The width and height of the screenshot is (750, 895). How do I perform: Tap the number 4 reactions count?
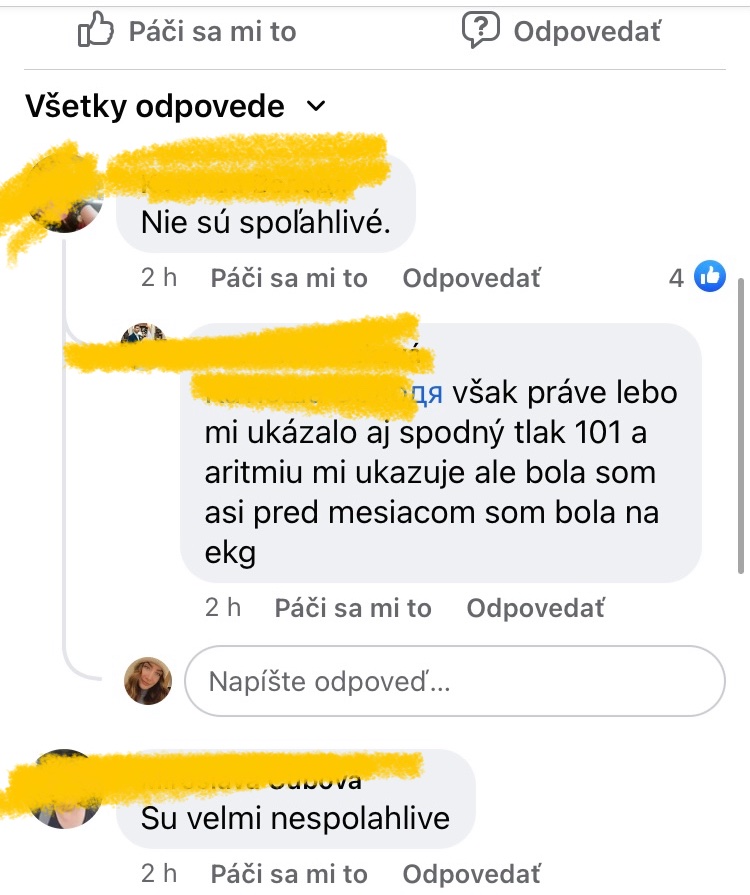[x=676, y=278]
